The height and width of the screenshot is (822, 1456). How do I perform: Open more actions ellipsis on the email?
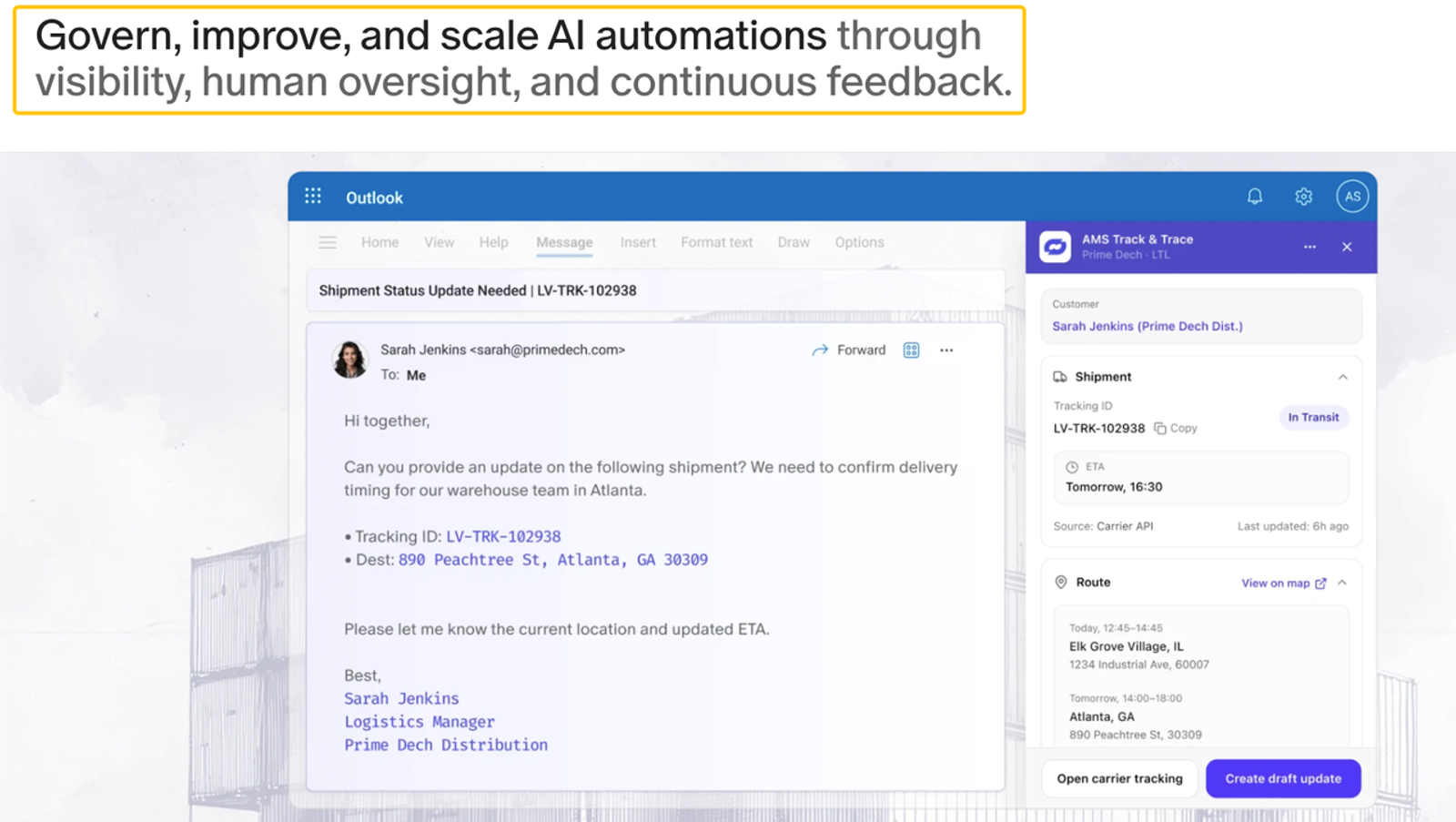tap(946, 350)
